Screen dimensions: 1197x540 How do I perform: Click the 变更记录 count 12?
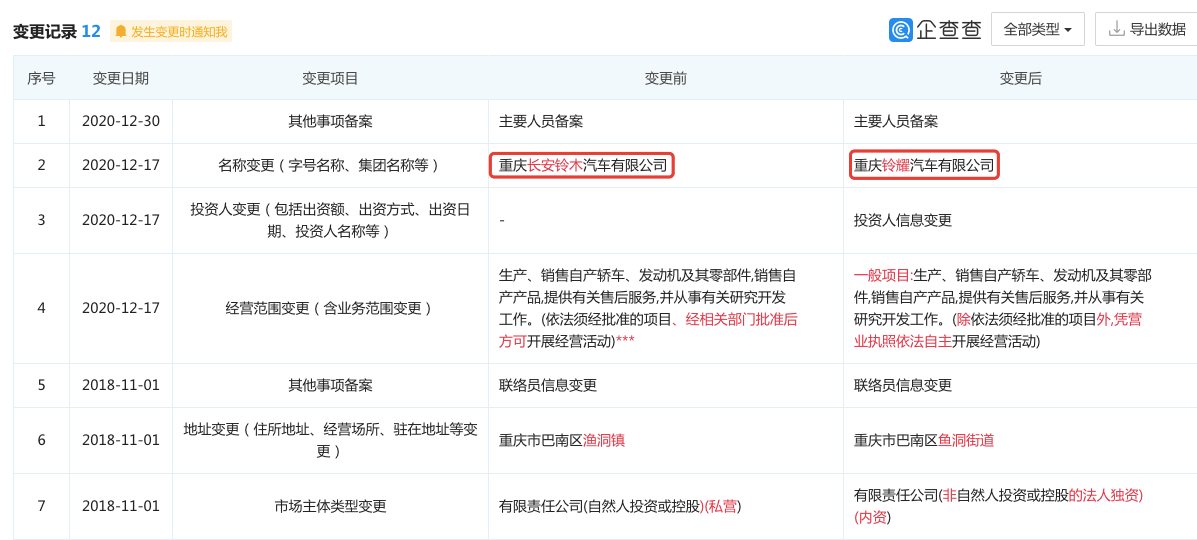pyautogui.click(x=91, y=31)
